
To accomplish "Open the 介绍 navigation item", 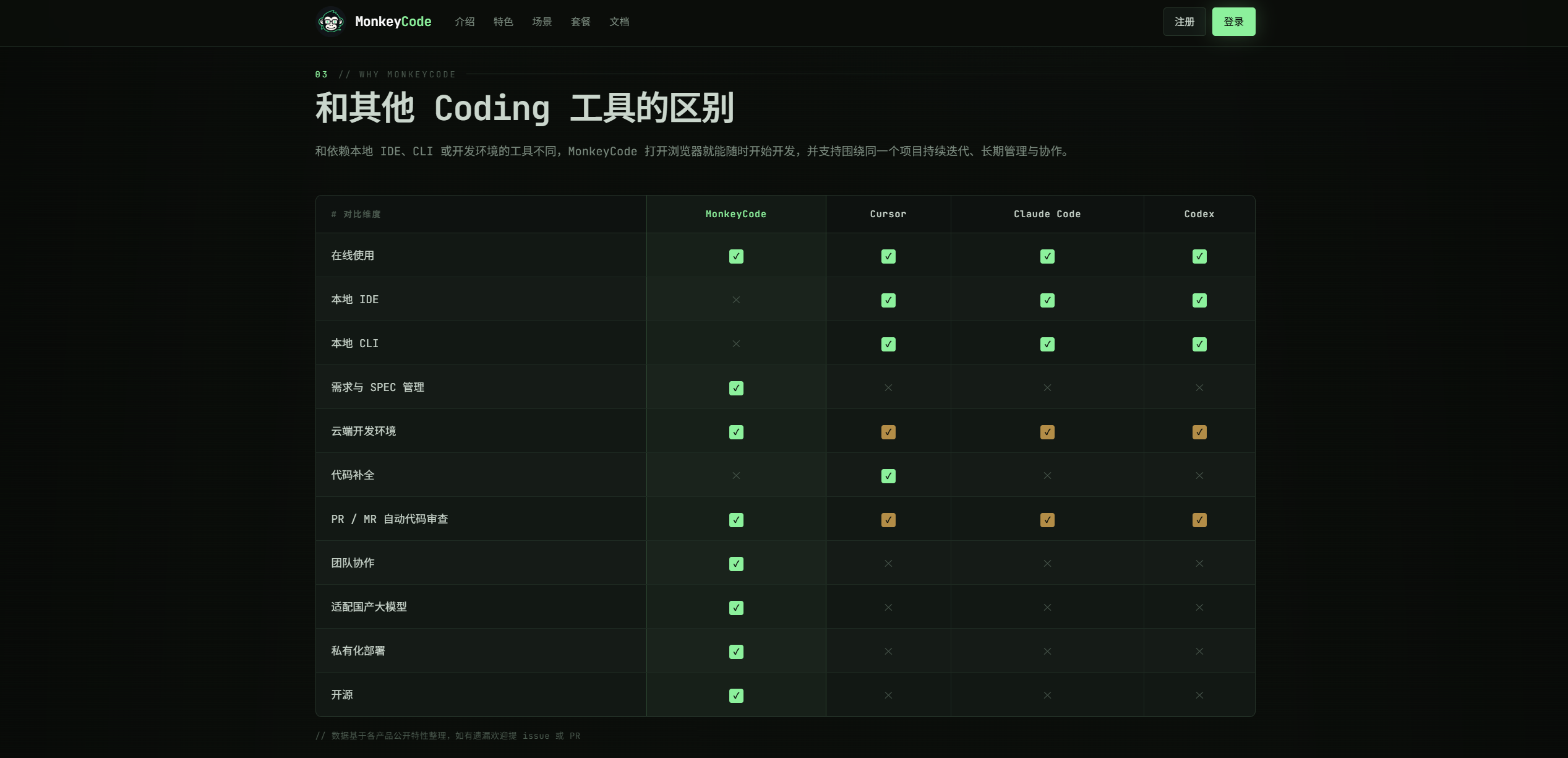I will coord(464,22).
